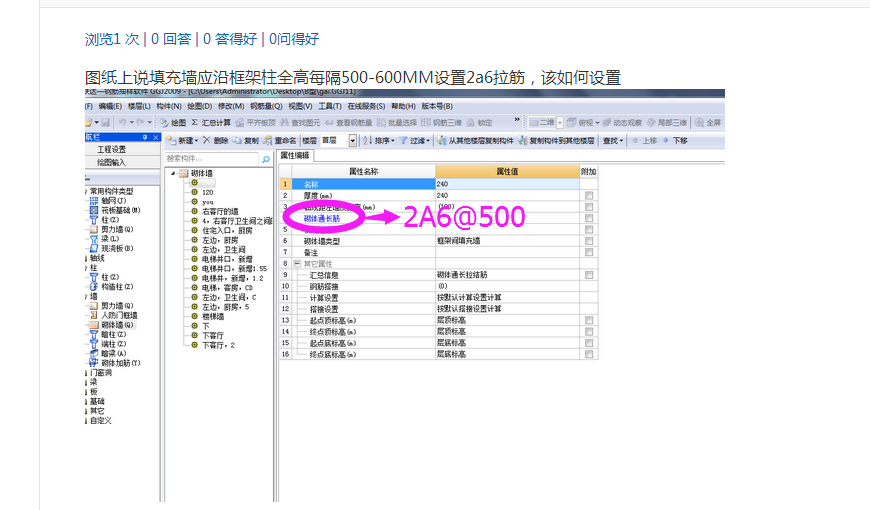Open the 排序 dropdown

[378, 140]
